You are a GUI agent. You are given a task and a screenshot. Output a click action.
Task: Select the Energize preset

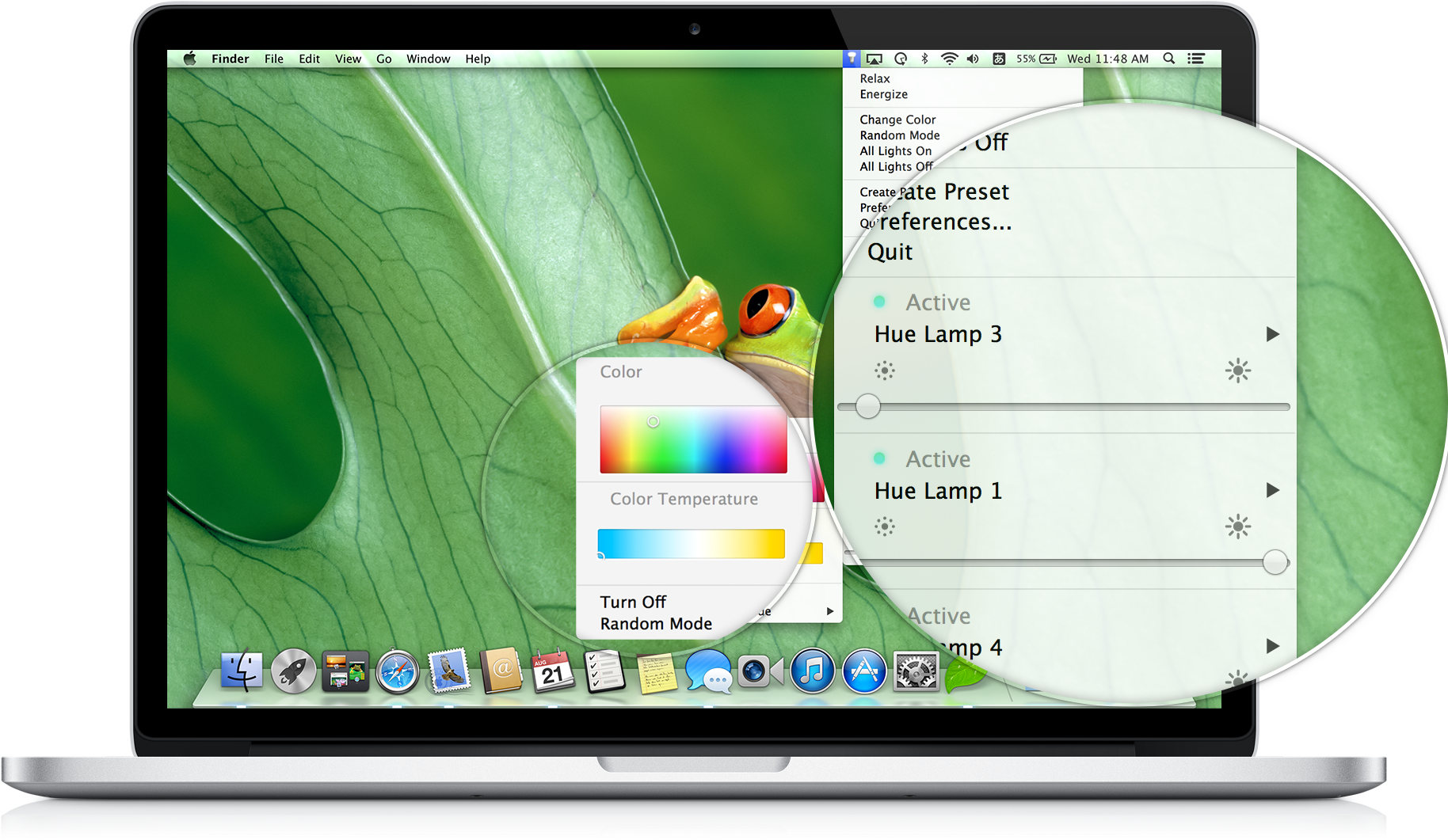click(x=884, y=94)
